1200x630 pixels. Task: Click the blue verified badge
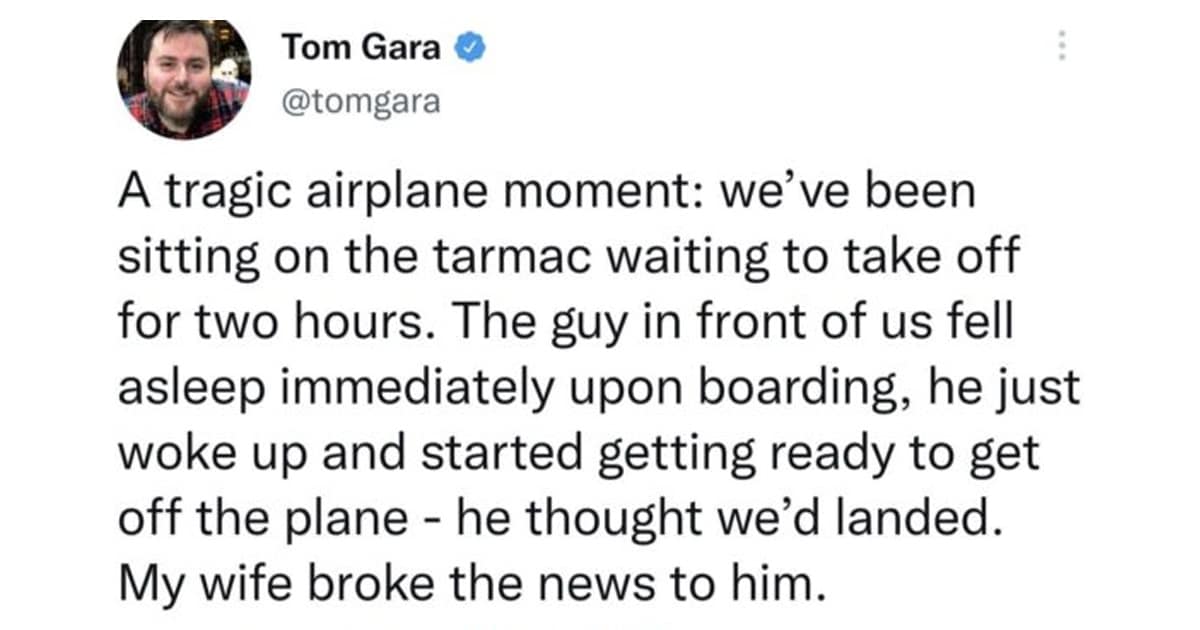[x=471, y=48]
